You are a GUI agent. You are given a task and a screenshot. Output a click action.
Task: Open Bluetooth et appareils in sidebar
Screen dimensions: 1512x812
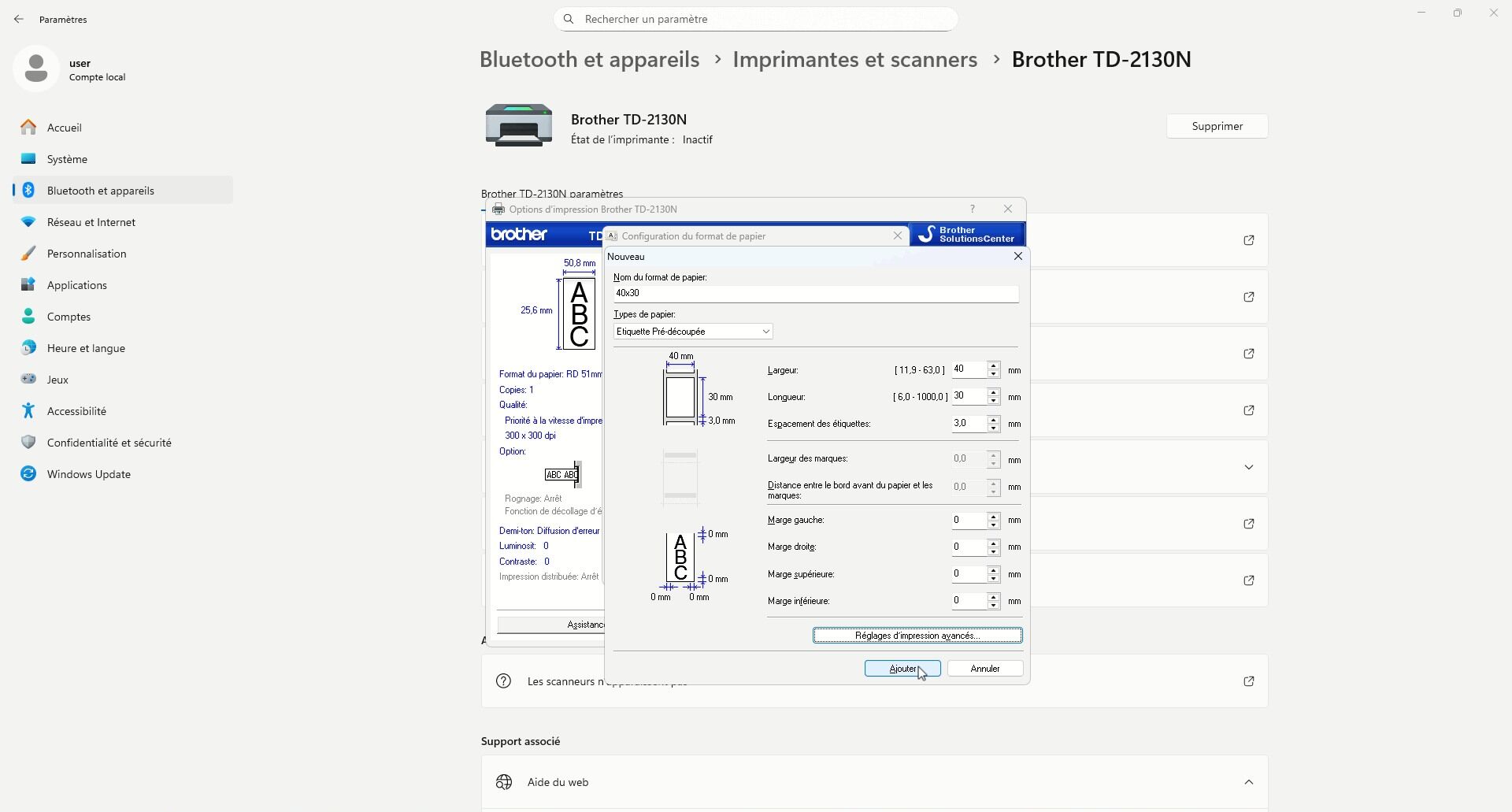(100, 191)
